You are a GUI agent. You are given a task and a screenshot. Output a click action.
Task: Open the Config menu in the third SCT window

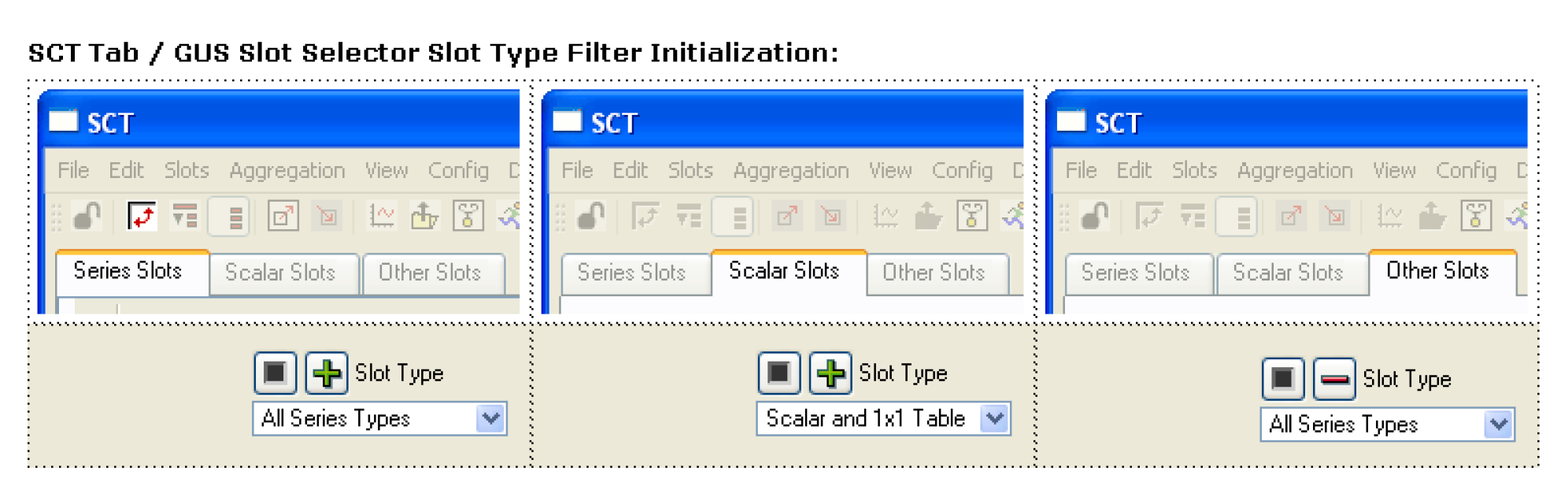[x=1466, y=171]
